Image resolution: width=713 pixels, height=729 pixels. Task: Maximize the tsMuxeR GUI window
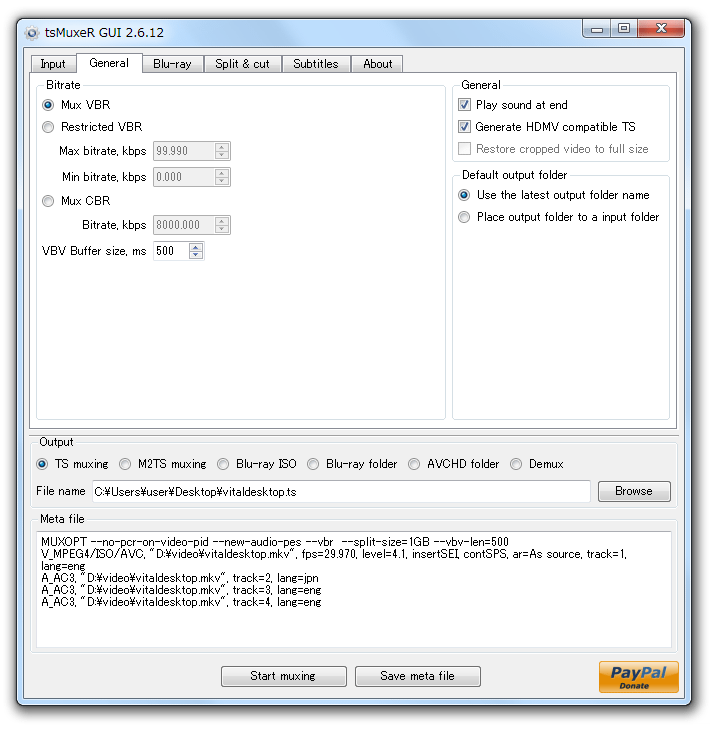[x=624, y=29]
